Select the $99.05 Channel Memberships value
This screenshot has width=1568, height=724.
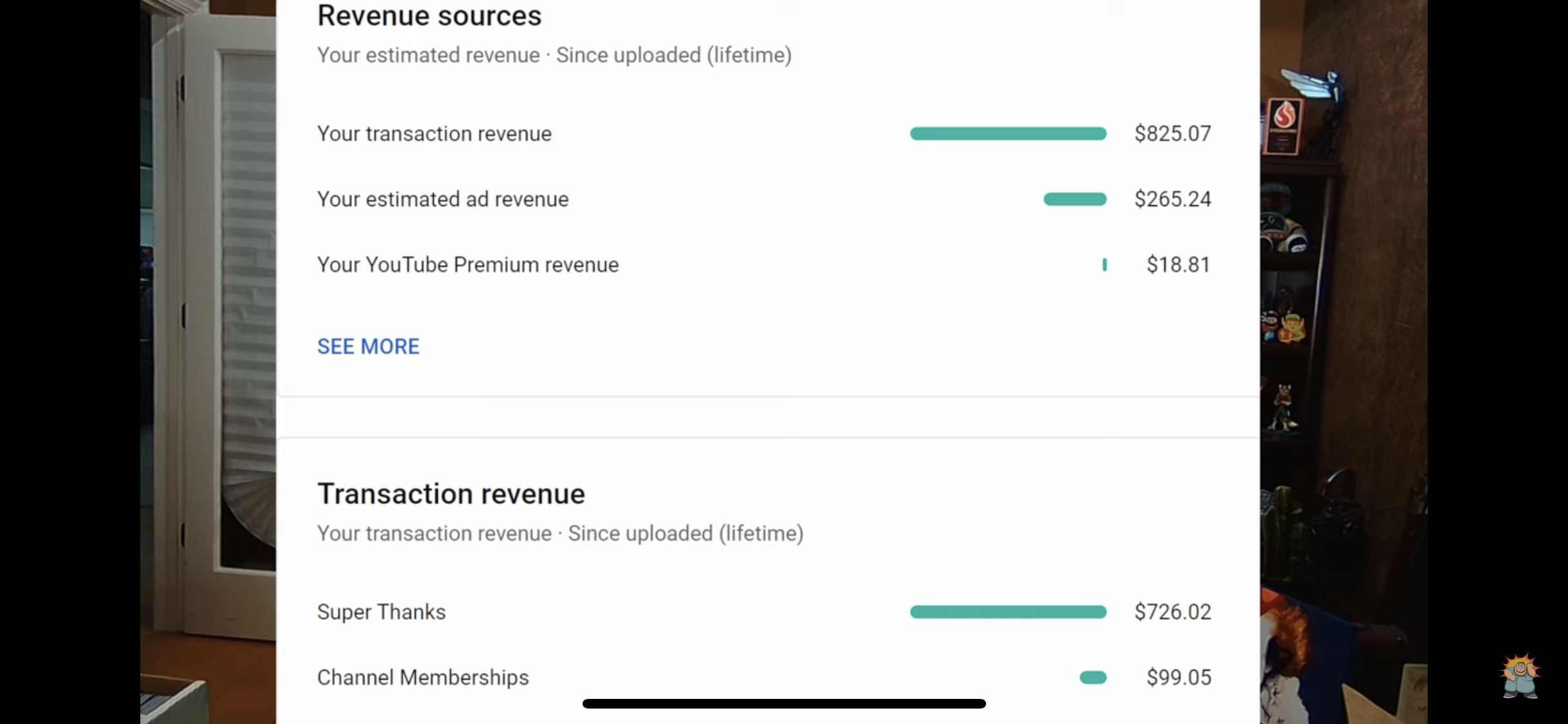pyautogui.click(x=1179, y=677)
